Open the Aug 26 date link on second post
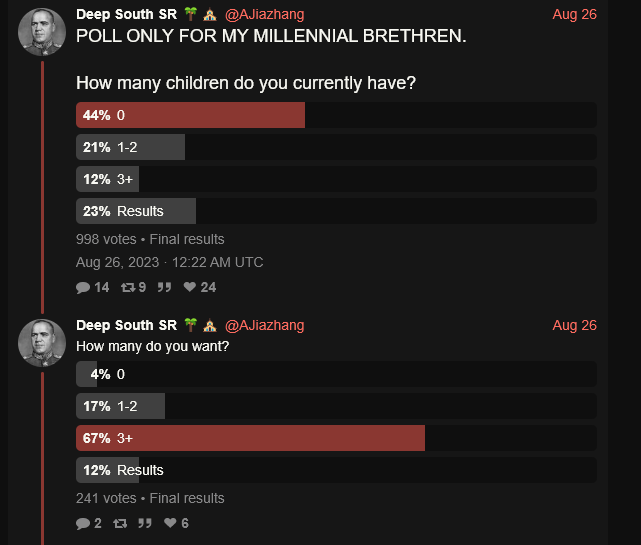 point(574,326)
